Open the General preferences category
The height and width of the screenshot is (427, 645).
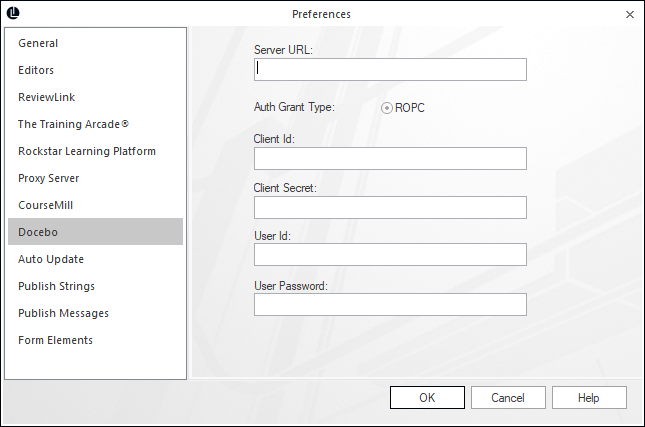[38, 44]
